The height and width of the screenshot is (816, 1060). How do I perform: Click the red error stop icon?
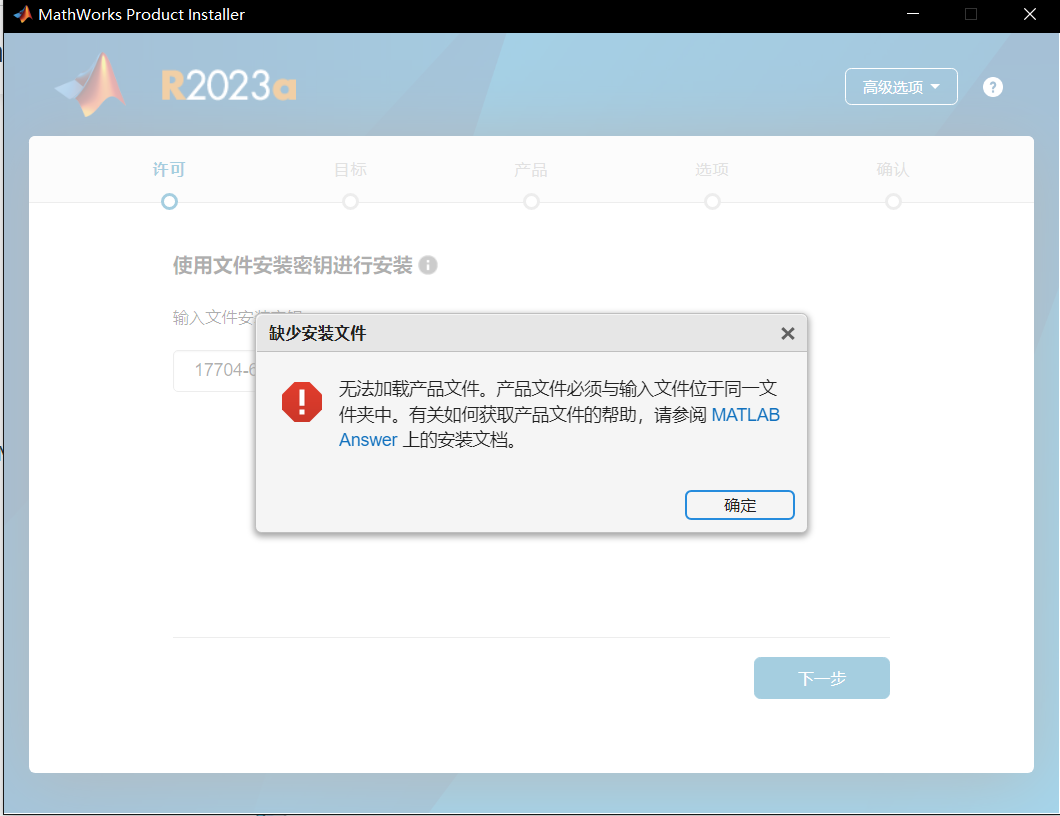point(302,402)
